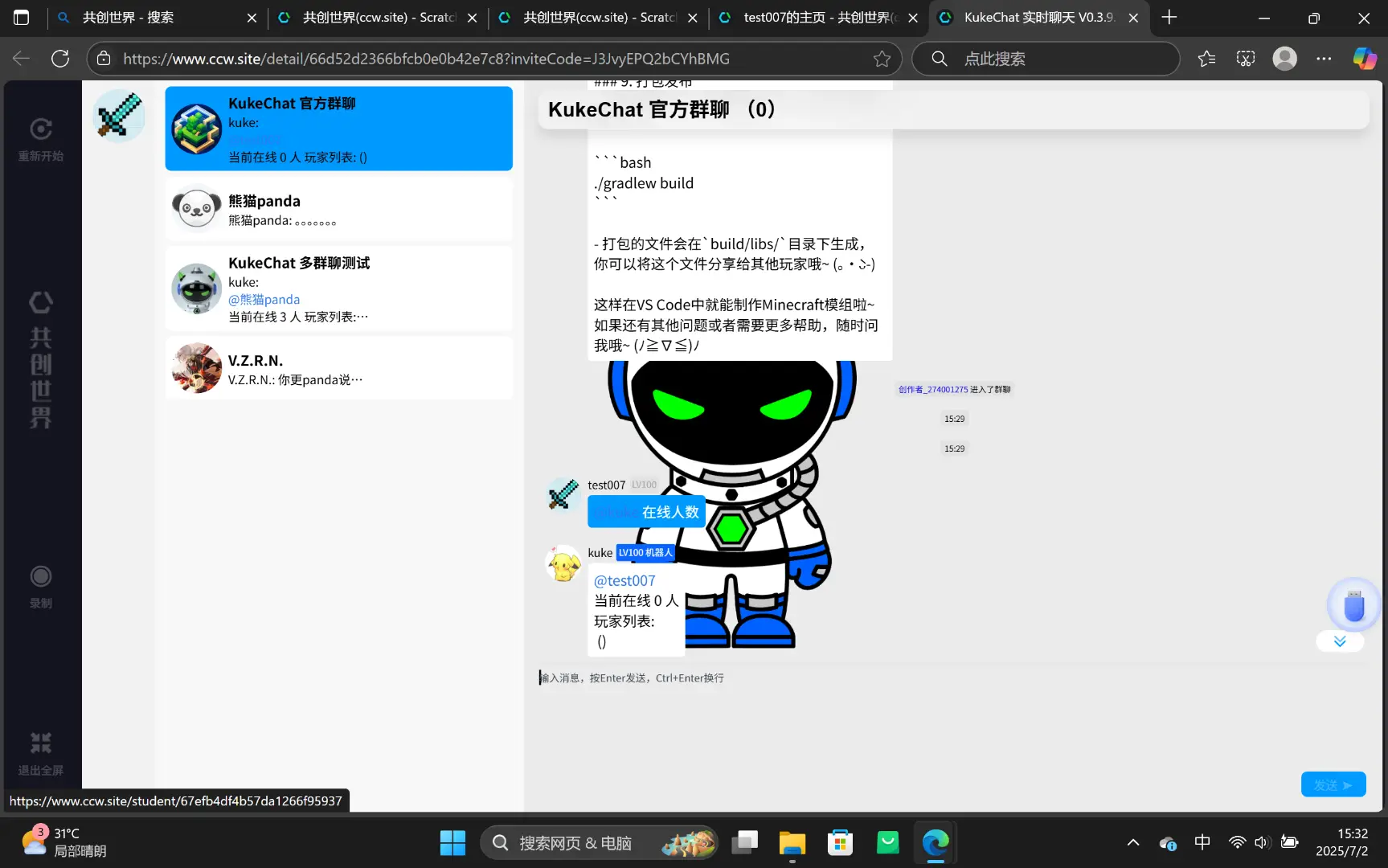
Task: Click the browser back arrow
Action: [x=21, y=59]
